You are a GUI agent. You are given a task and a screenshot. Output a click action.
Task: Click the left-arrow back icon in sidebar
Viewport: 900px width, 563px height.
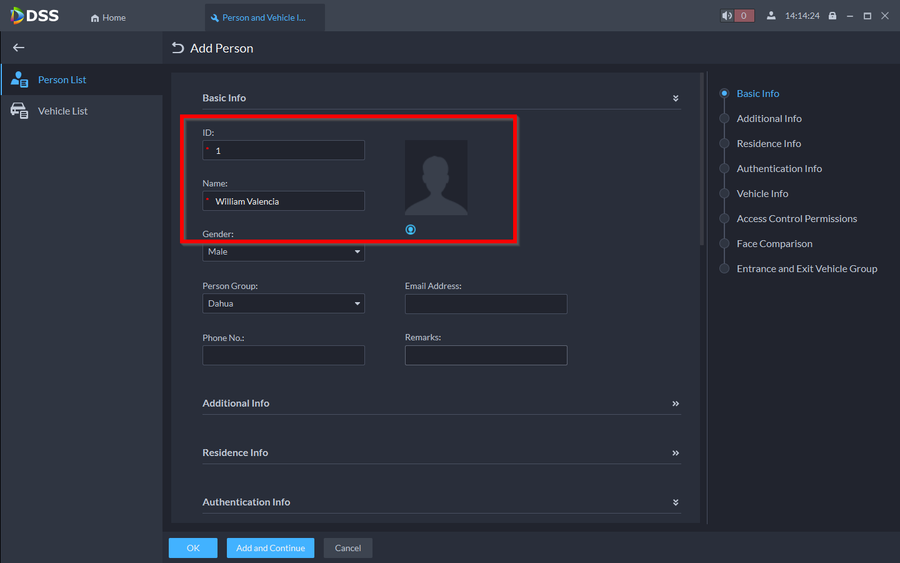(x=18, y=48)
